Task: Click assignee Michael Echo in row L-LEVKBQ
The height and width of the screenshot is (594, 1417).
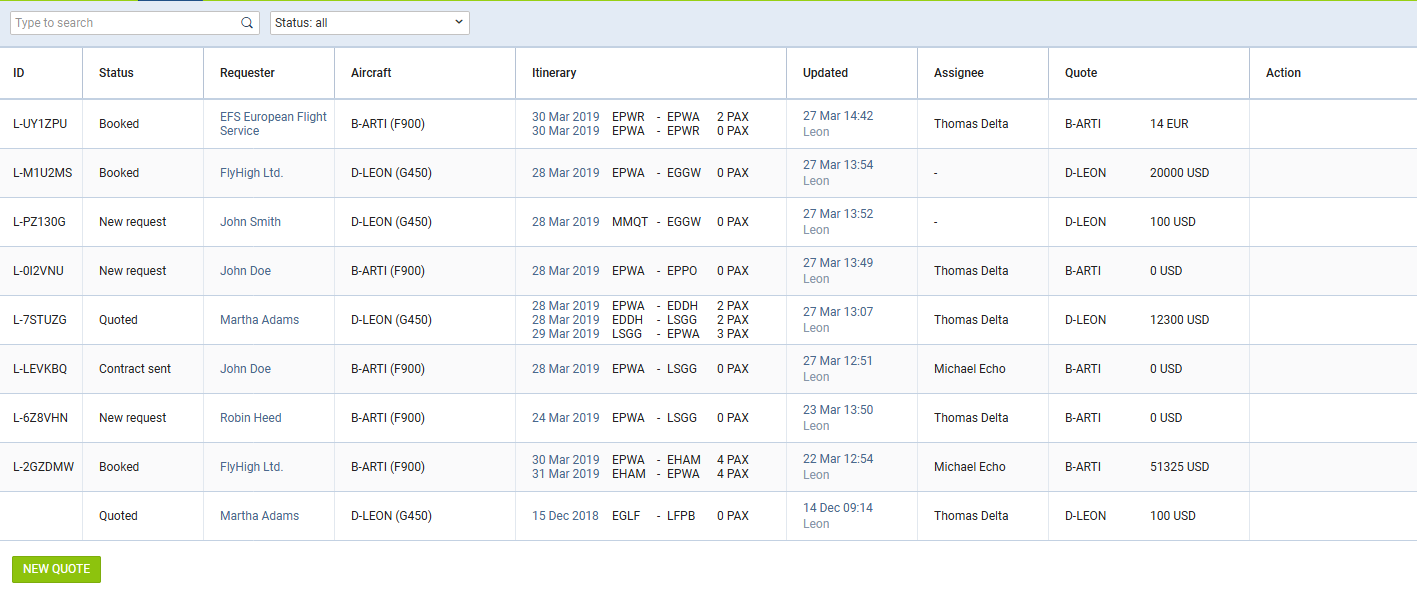Action: tap(970, 369)
